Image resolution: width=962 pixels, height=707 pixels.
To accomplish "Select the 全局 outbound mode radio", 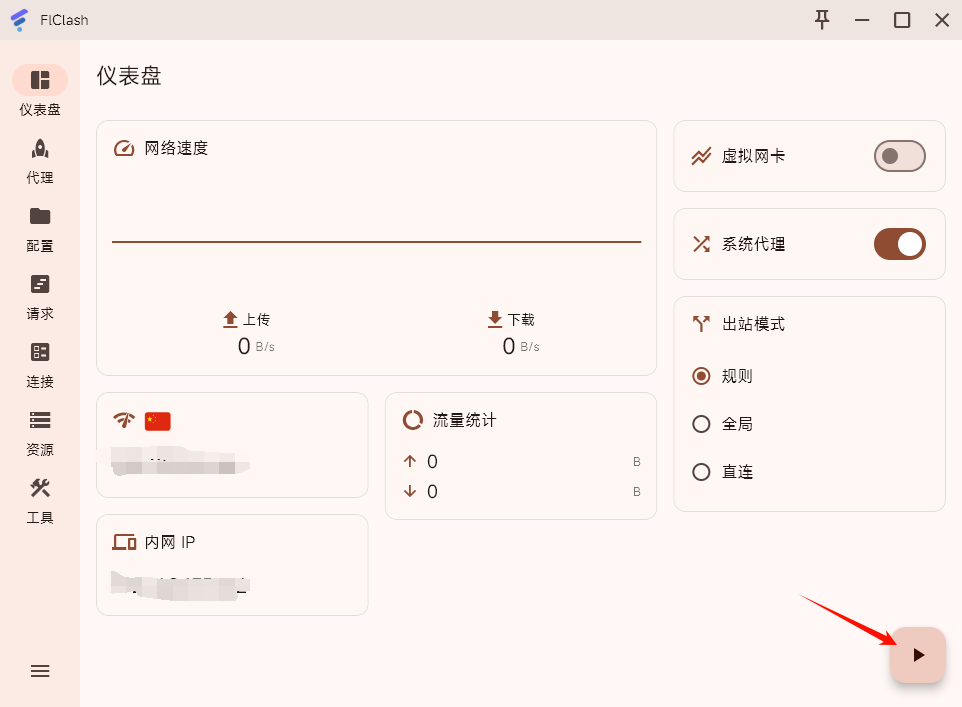I will (702, 424).
